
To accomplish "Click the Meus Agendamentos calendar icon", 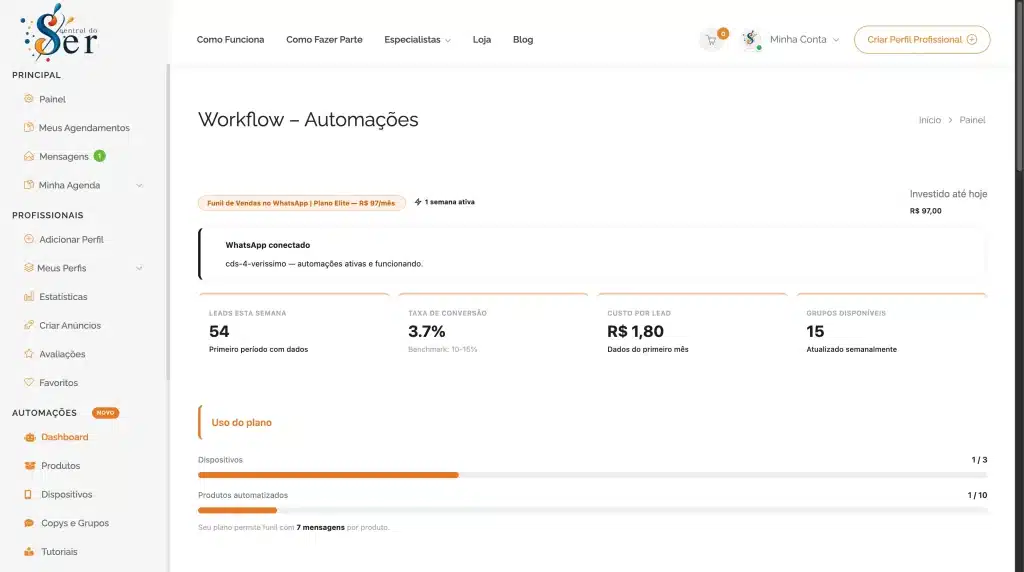I will pyautogui.click(x=29, y=127).
